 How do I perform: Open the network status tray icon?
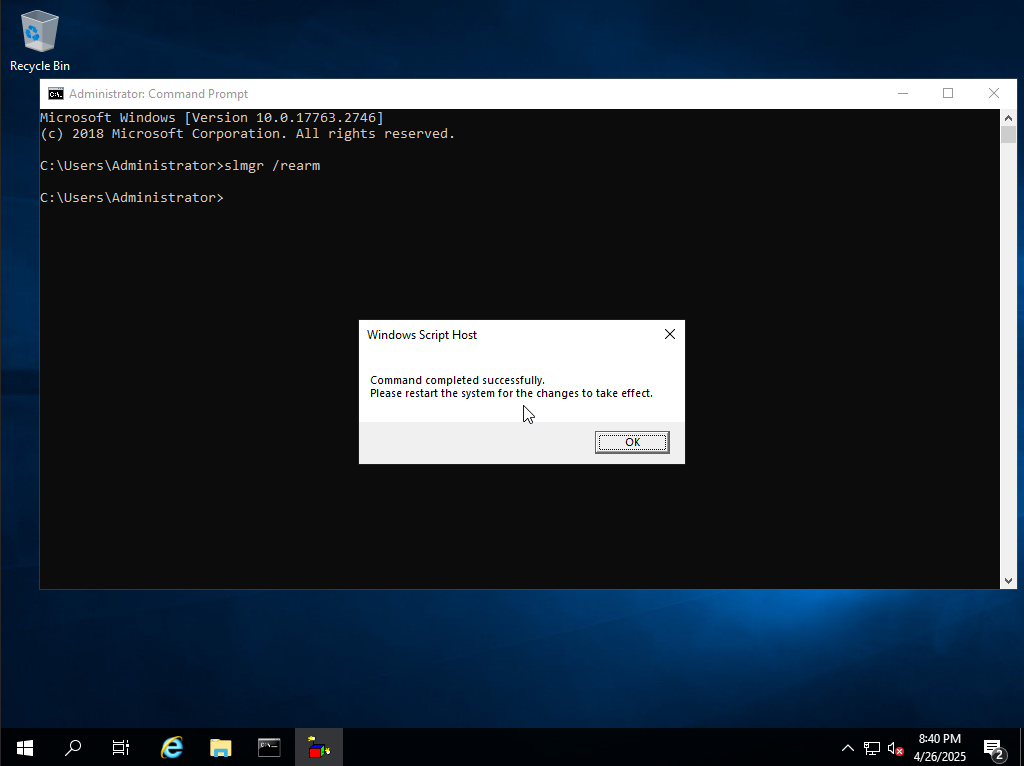pos(871,748)
